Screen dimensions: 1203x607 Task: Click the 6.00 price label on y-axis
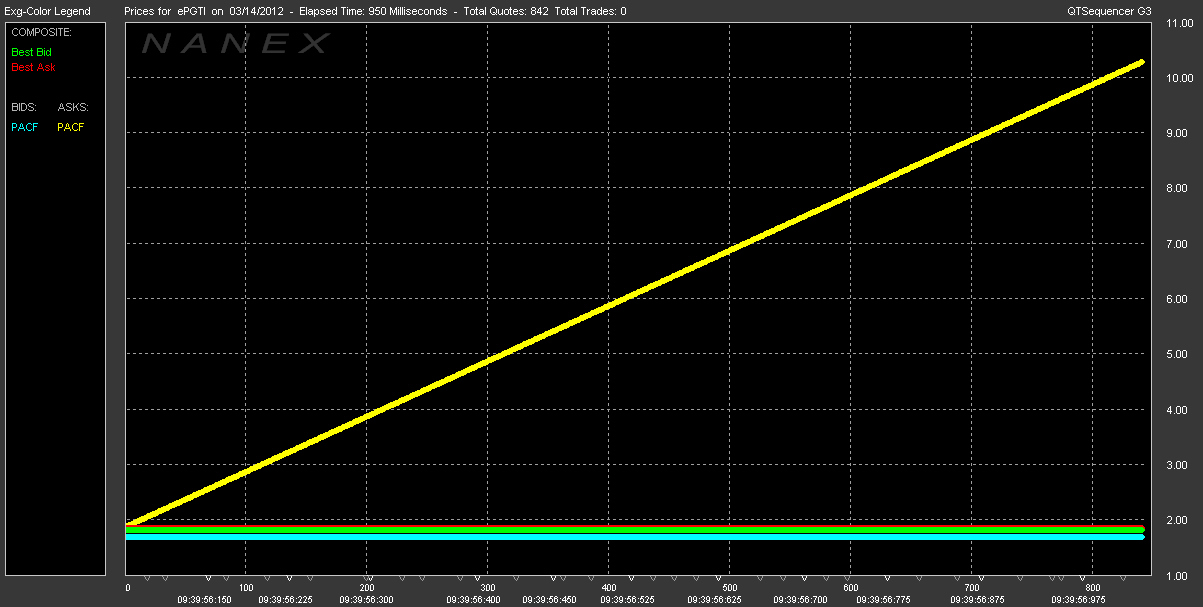pyautogui.click(x=1177, y=299)
